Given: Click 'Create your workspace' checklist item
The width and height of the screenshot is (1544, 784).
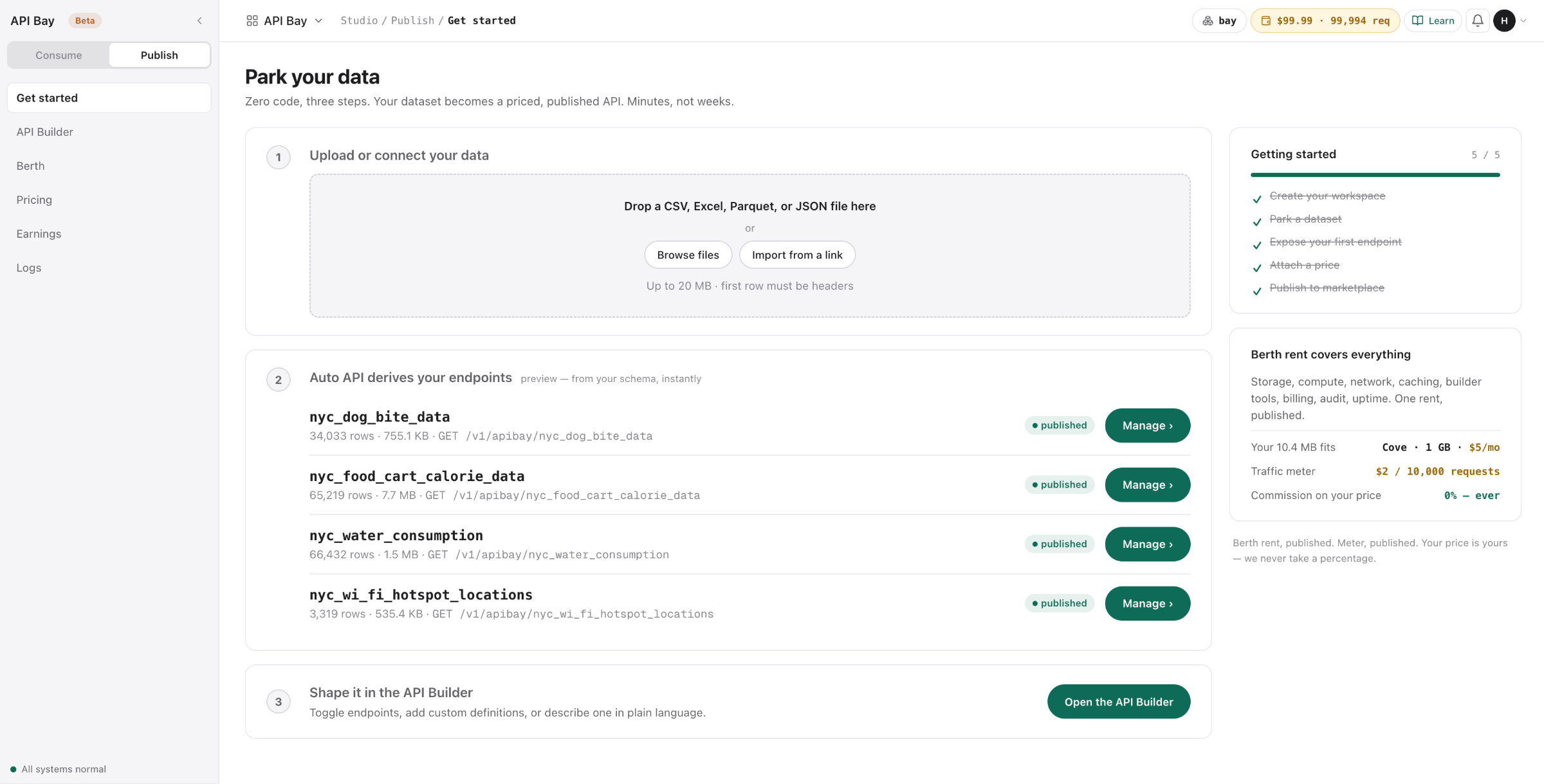Looking at the screenshot, I should [x=1327, y=196].
